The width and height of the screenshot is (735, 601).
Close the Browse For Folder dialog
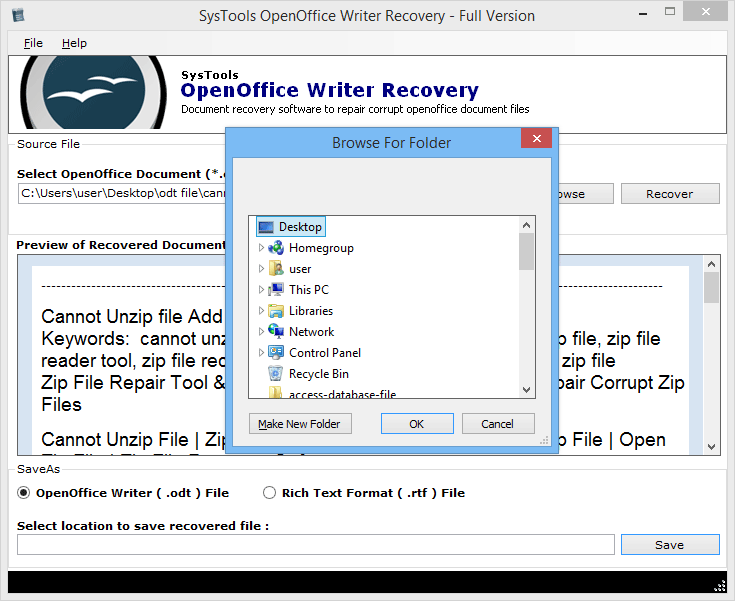coord(537,138)
